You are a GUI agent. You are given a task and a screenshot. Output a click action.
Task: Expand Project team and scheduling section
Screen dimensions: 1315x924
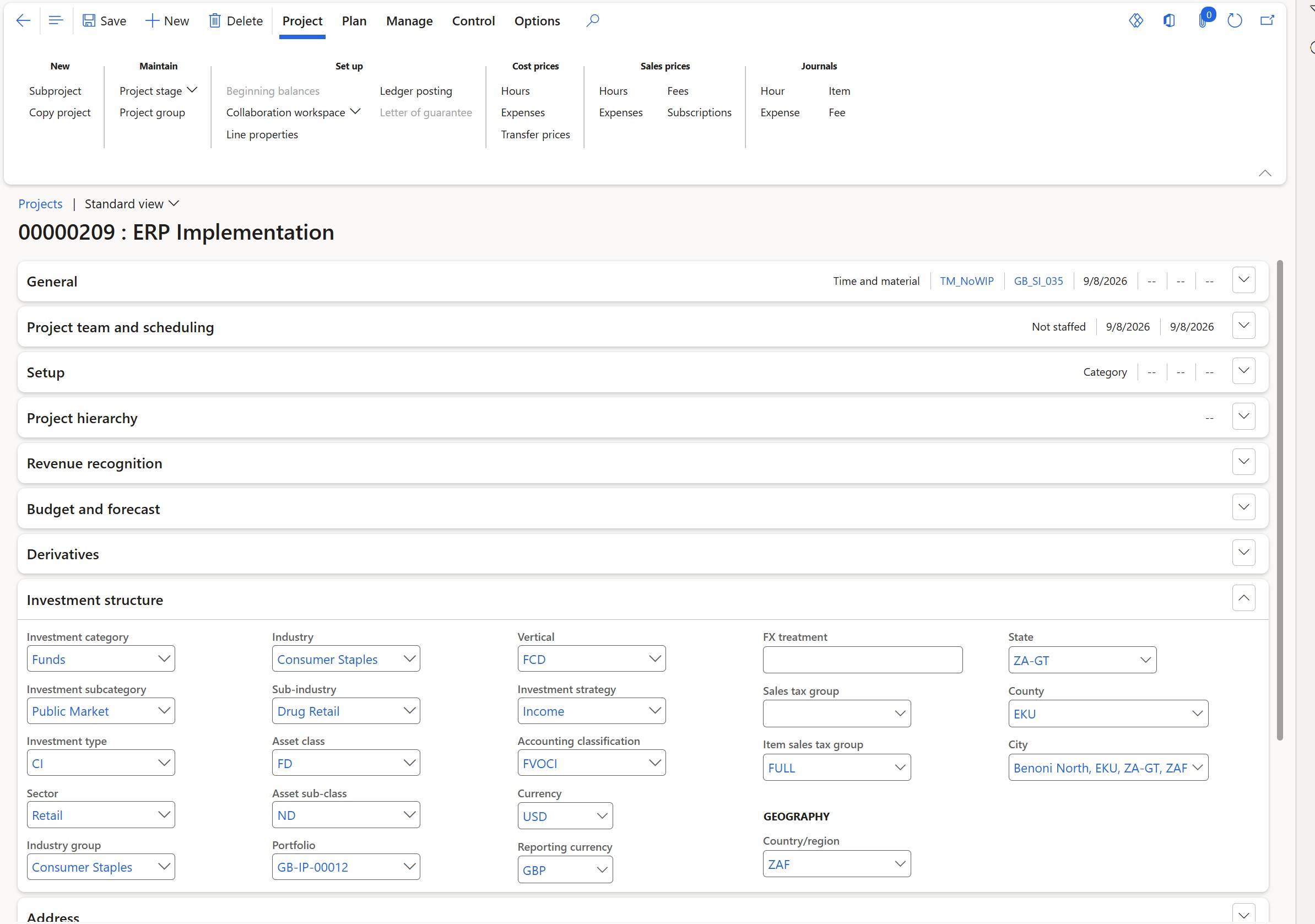click(x=1243, y=326)
